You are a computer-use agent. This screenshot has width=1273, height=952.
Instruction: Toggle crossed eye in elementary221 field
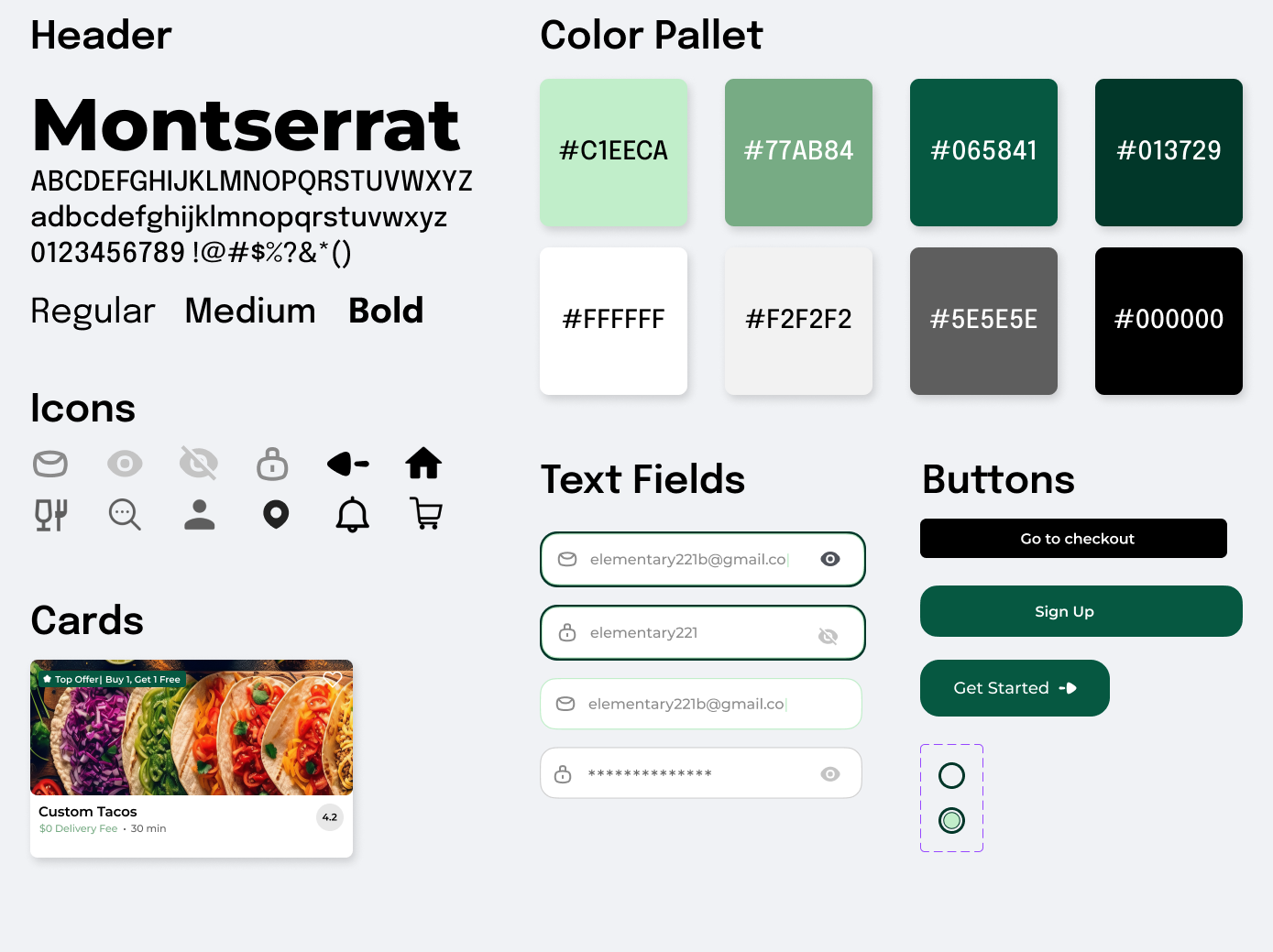[x=828, y=636]
